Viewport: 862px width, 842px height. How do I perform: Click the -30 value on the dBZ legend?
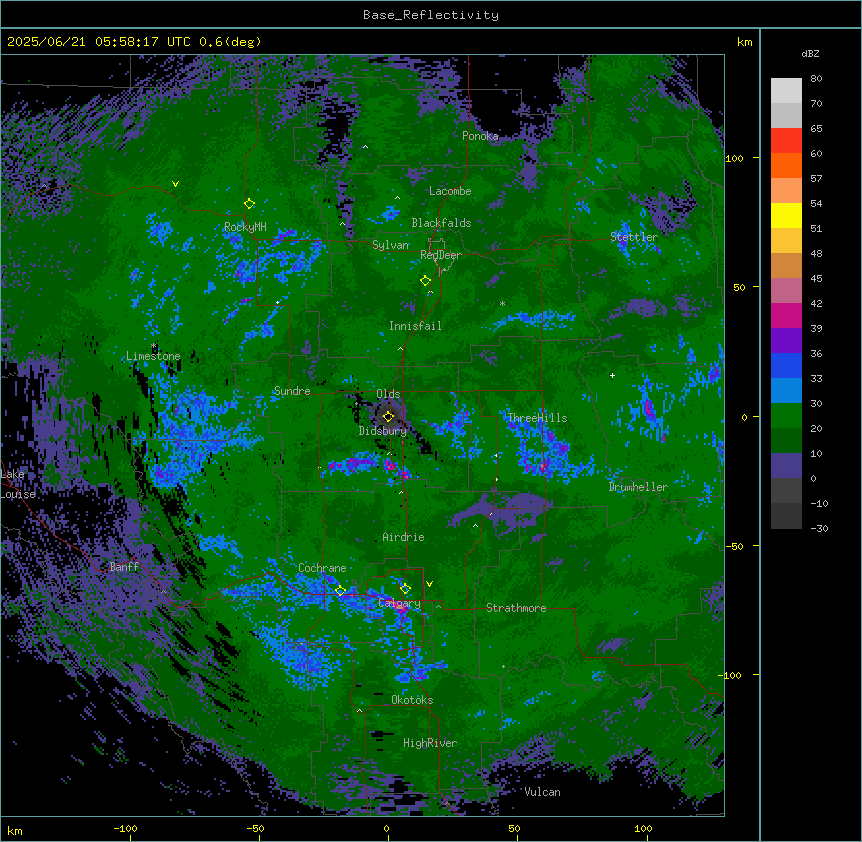pyautogui.click(x=819, y=528)
